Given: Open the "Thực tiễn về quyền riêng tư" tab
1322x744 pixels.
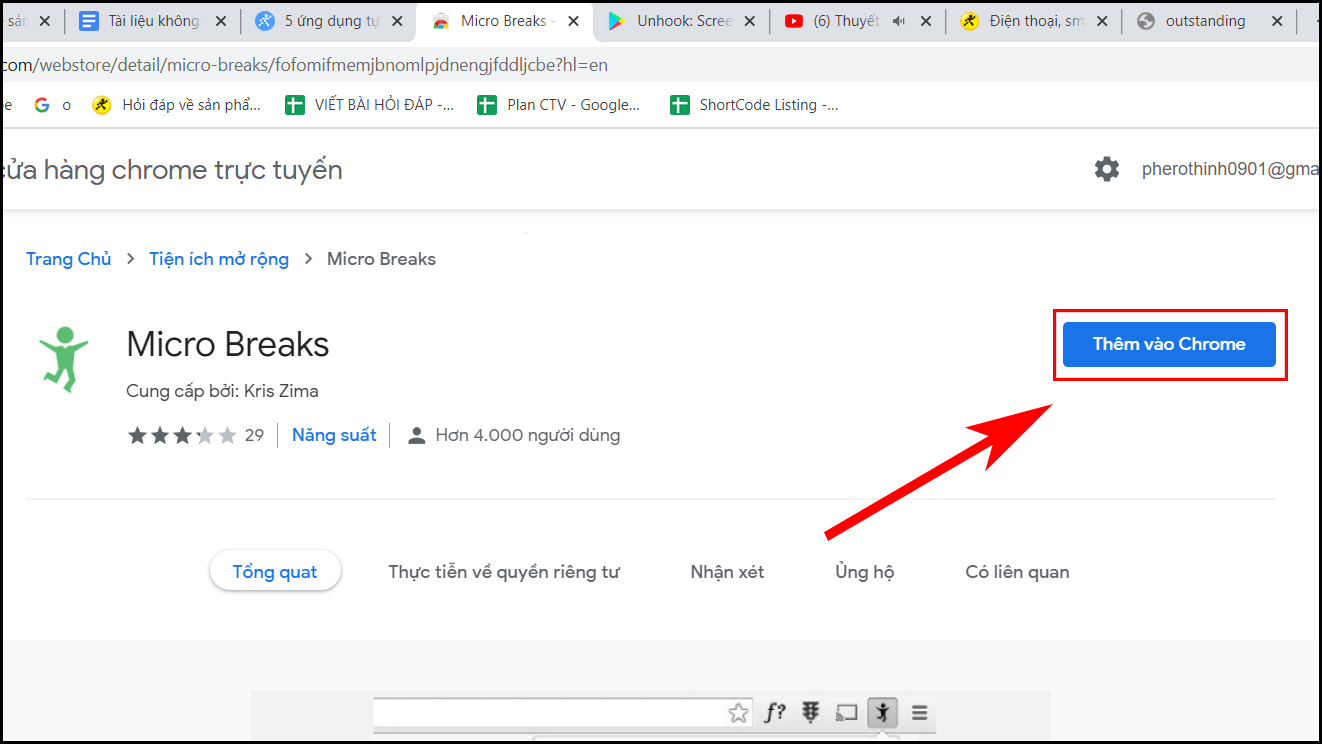Looking at the screenshot, I should coord(504,572).
